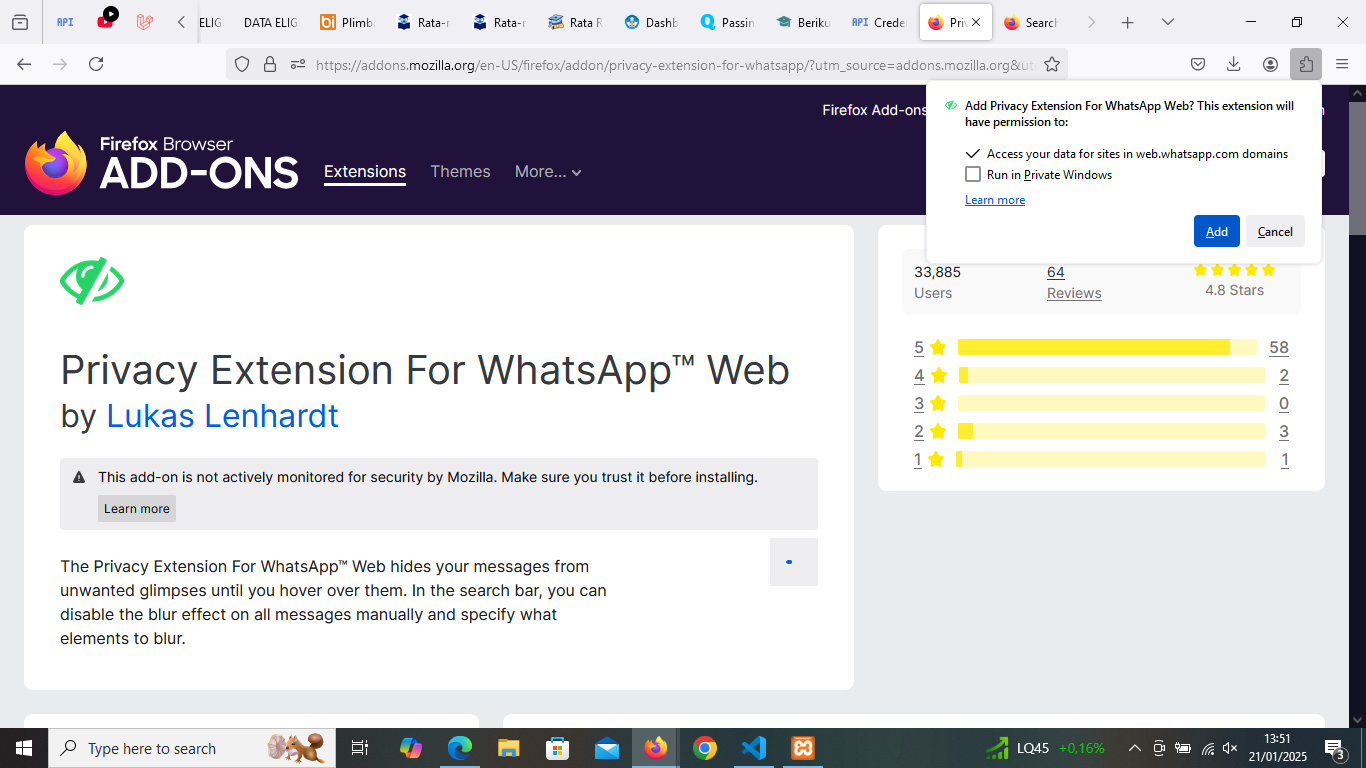Open the 3 two-star reviews count
Screen dimensions: 1366x768
(1284, 432)
